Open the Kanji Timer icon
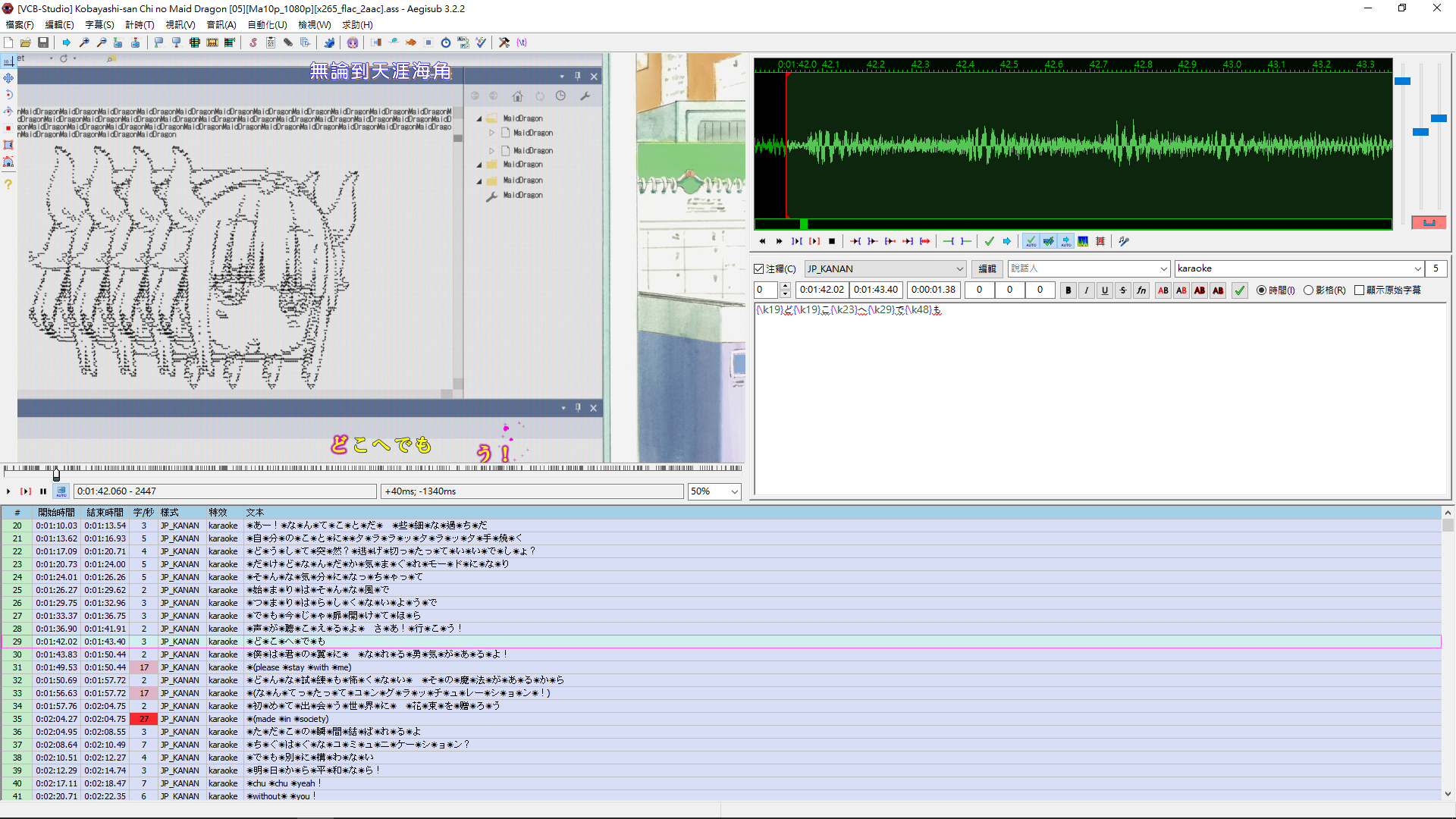The width and height of the screenshot is (1456, 819). tap(463, 42)
